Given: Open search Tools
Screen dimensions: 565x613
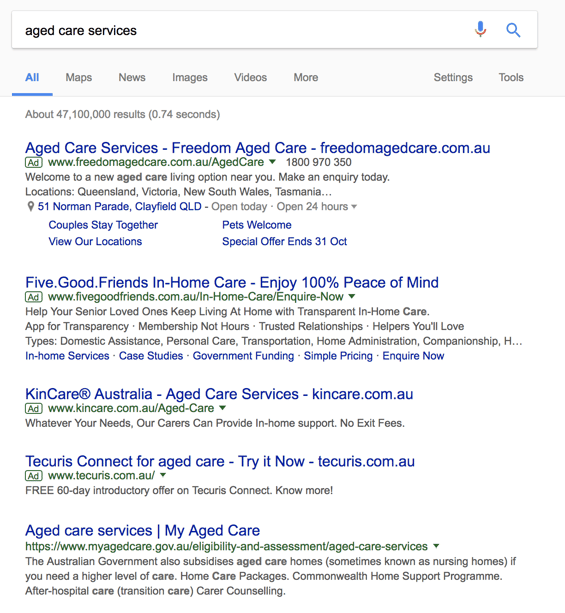Looking at the screenshot, I should click(511, 77).
